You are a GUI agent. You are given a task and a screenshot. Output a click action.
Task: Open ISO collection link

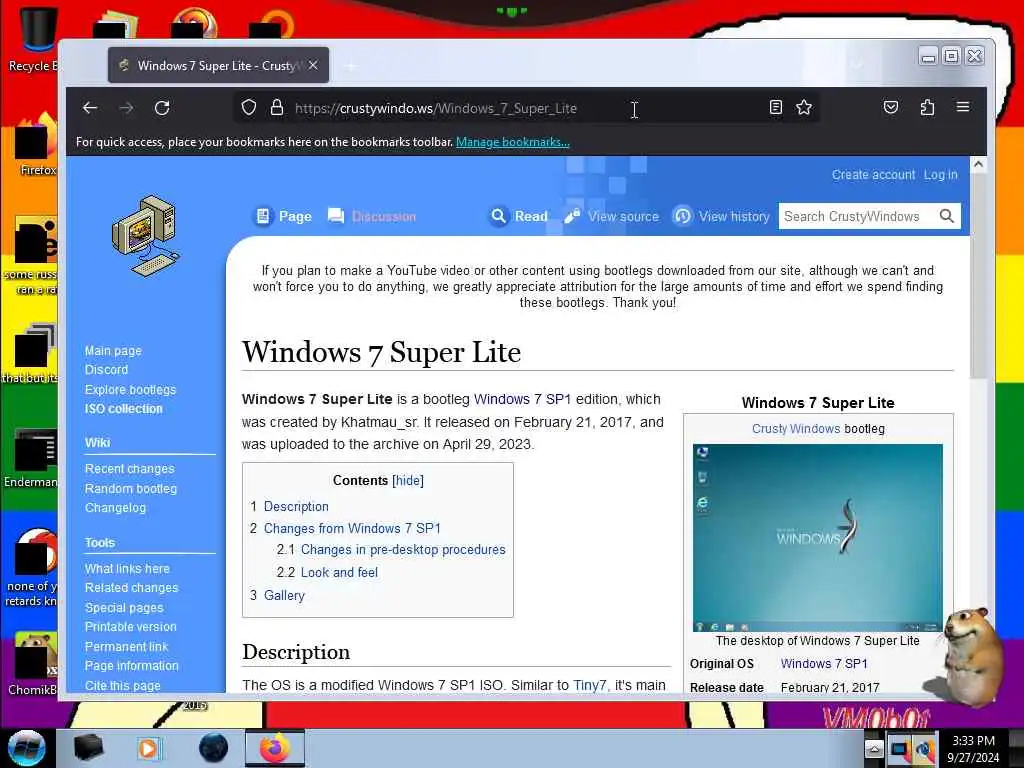point(123,409)
